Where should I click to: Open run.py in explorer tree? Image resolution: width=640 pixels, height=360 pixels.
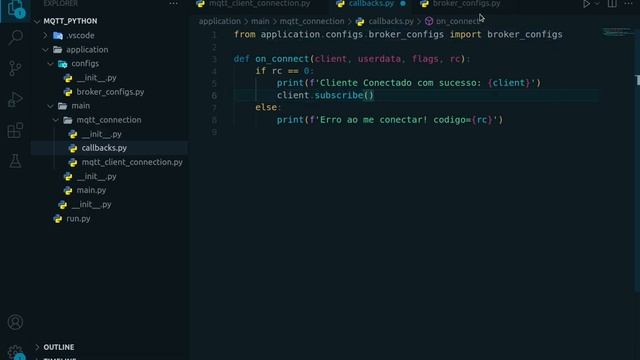tap(78, 218)
